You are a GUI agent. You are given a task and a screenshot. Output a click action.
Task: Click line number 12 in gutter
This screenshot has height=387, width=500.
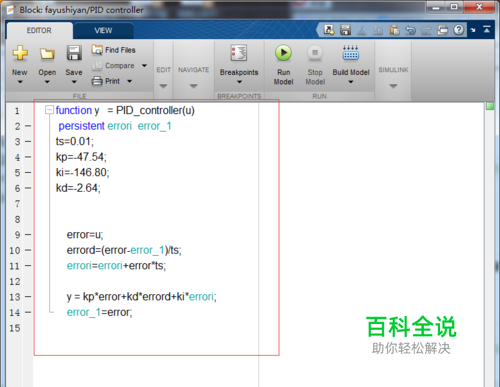tap(15, 281)
